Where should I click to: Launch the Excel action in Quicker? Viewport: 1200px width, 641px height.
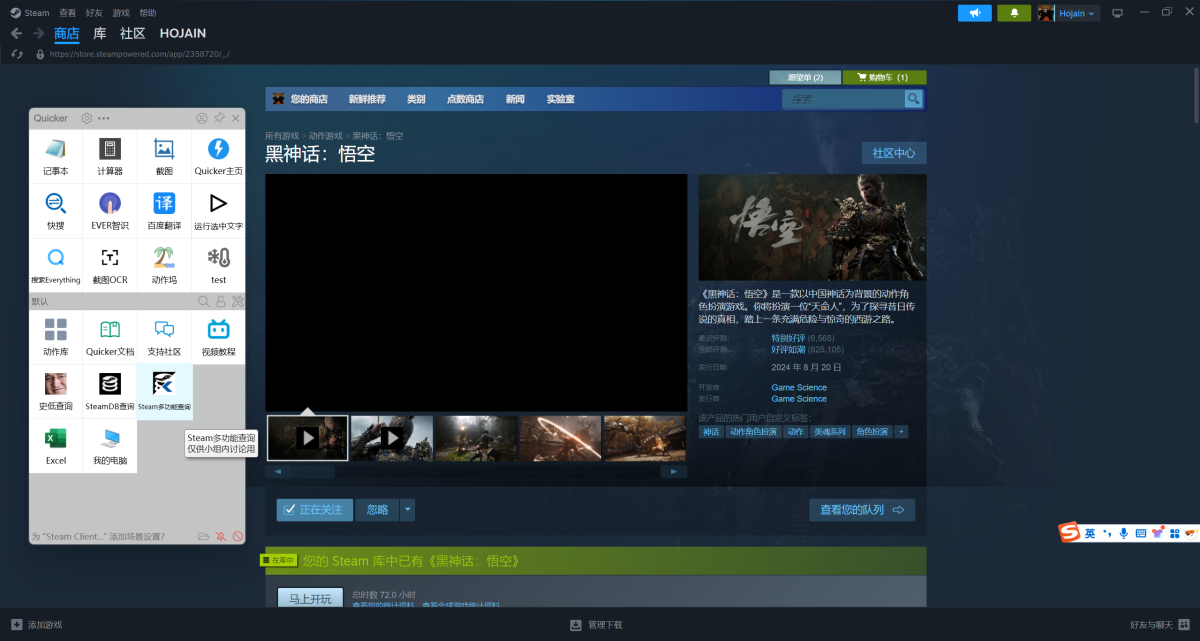click(56, 446)
